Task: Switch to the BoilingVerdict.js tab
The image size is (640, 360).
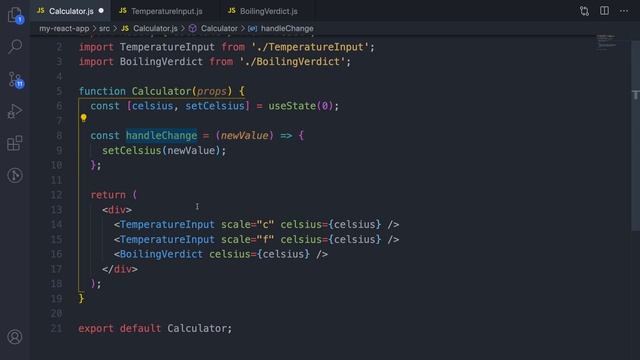Action: click(x=268, y=11)
